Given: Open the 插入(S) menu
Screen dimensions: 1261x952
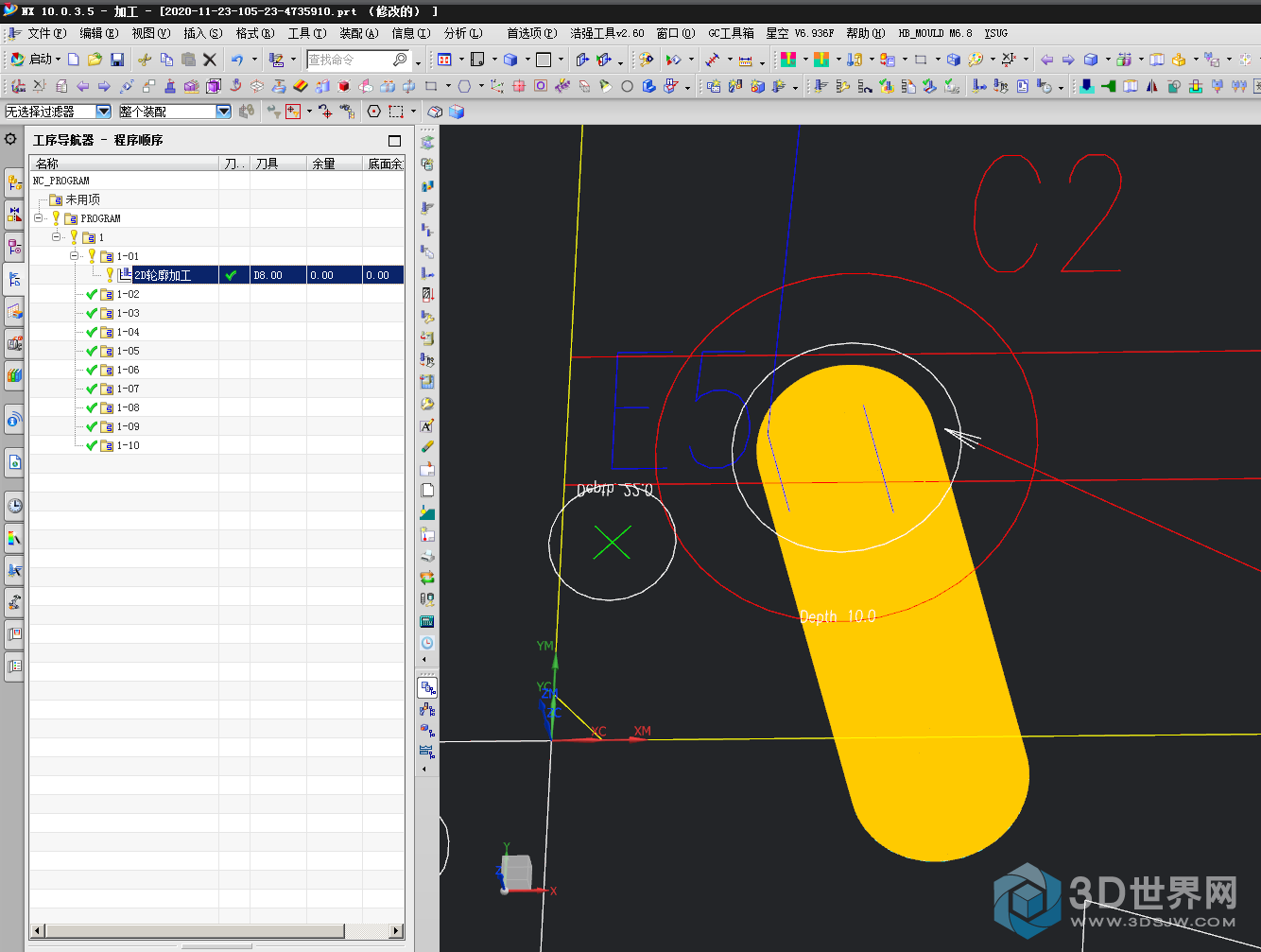Looking at the screenshot, I should pyautogui.click(x=203, y=33).
